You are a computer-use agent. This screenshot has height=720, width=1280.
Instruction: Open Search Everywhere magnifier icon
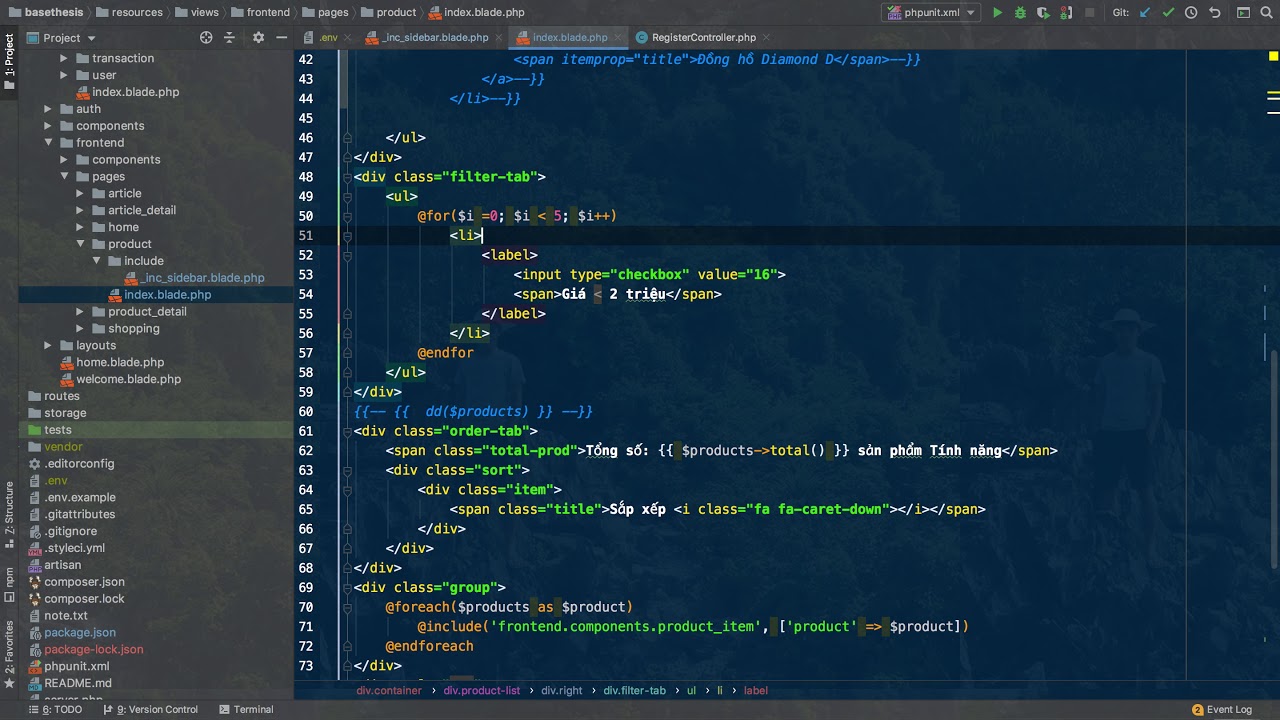(1267, 13)
